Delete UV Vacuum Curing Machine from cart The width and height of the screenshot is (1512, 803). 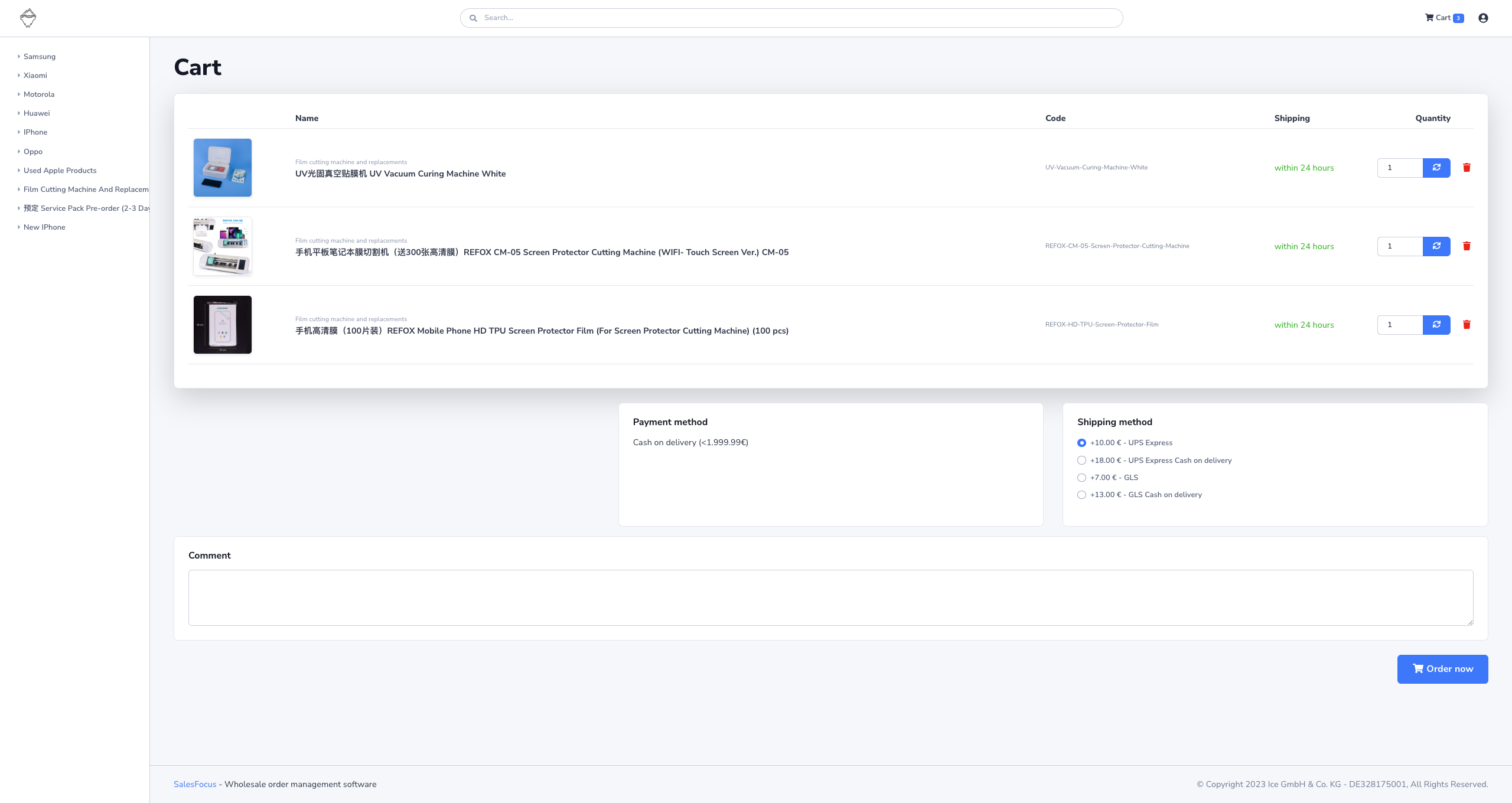coord(1467,168)
